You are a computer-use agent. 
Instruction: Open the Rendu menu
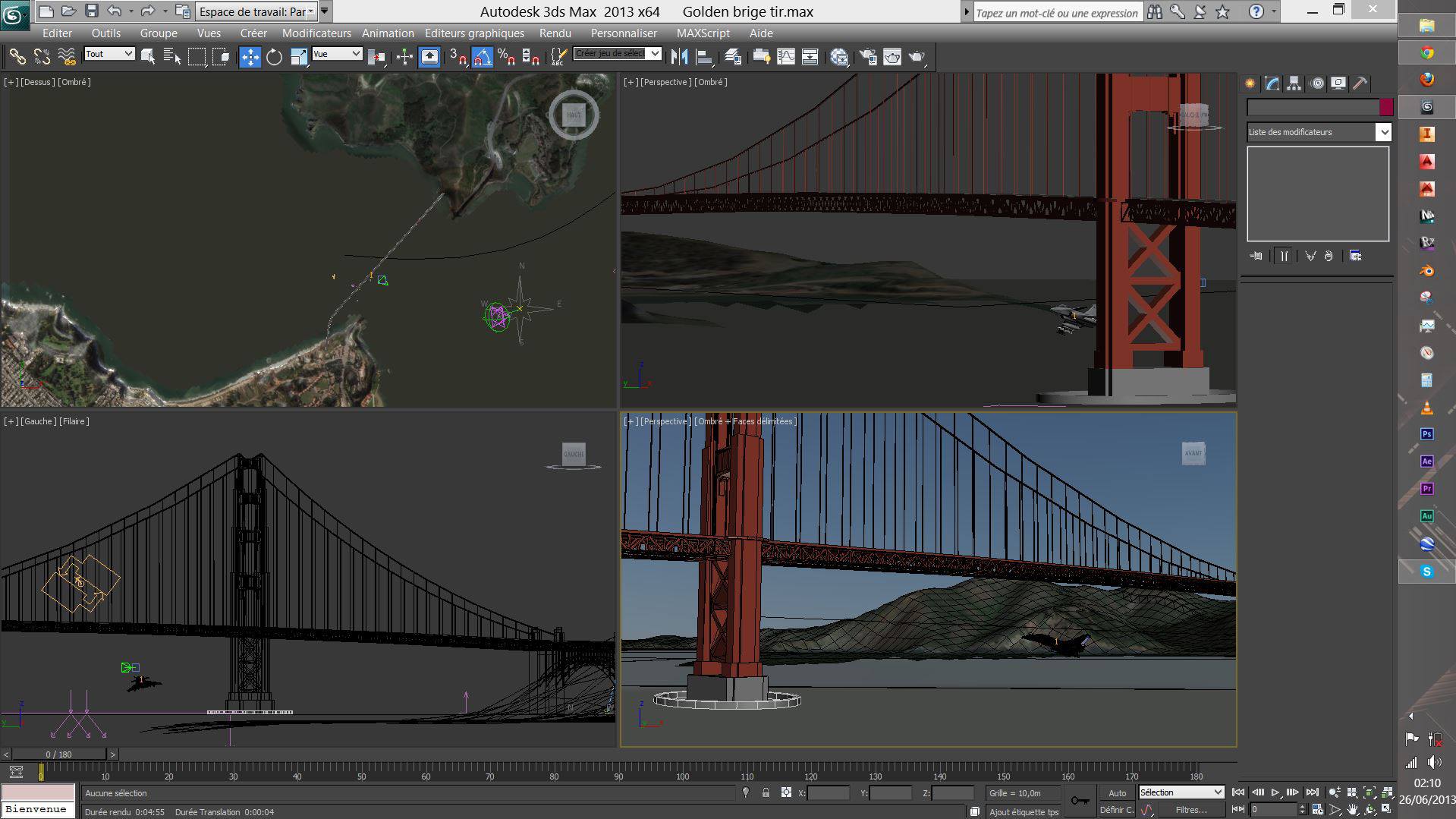point(555,33)
